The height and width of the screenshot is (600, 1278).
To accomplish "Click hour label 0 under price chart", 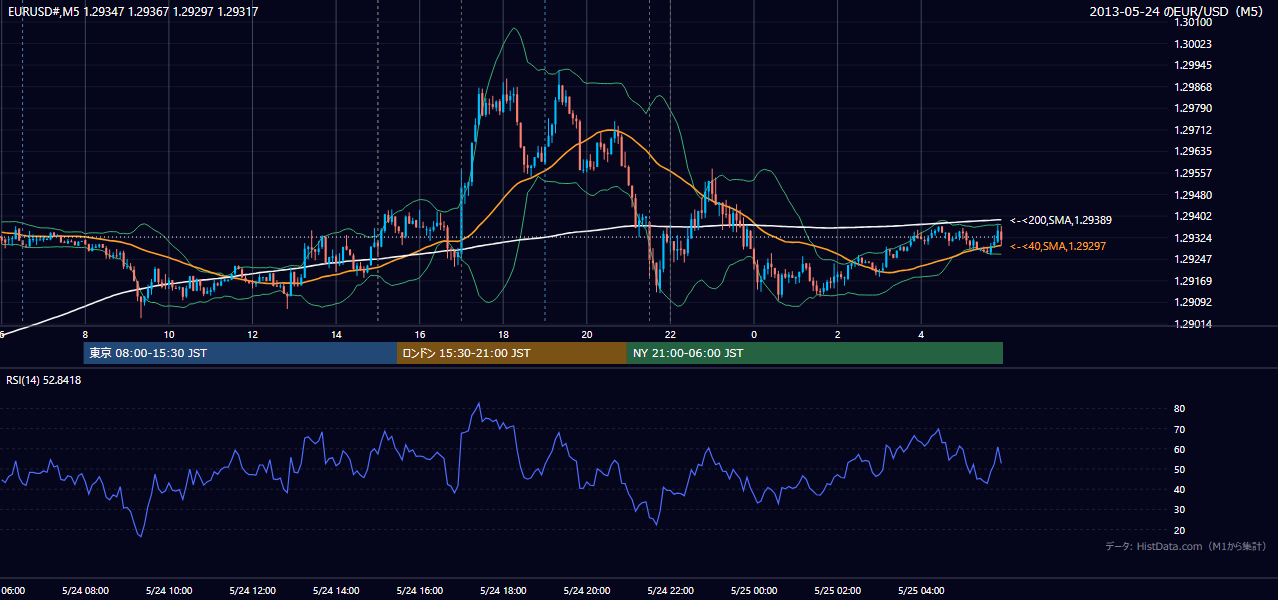I will click(754, 334).
